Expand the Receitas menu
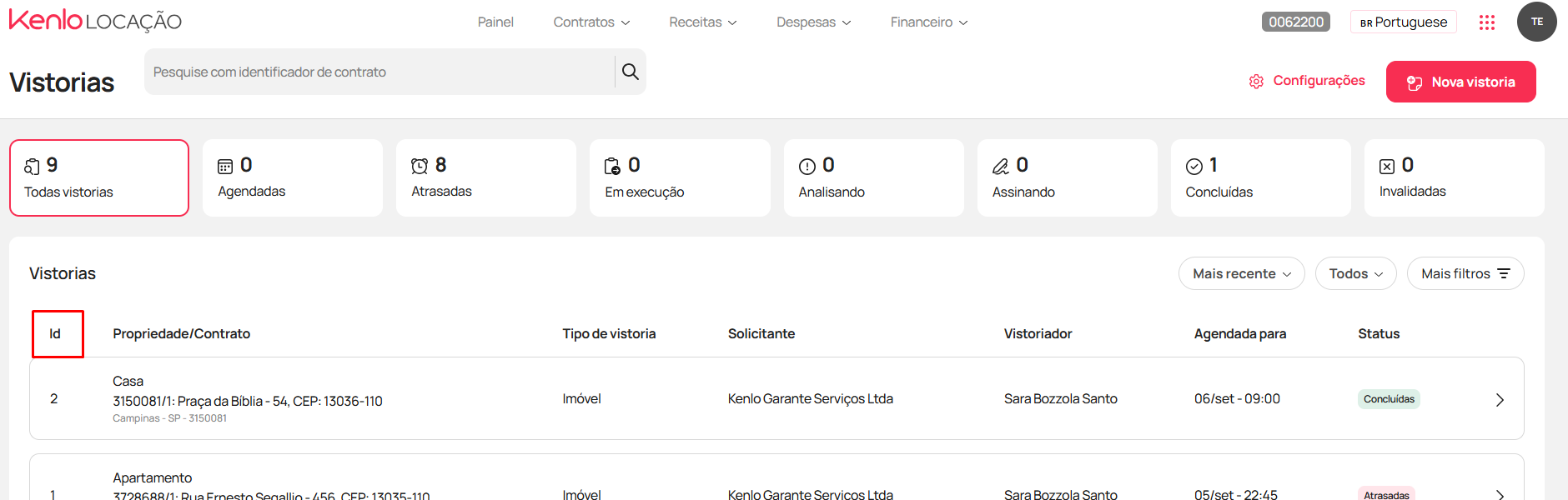 tap(703, 22)
